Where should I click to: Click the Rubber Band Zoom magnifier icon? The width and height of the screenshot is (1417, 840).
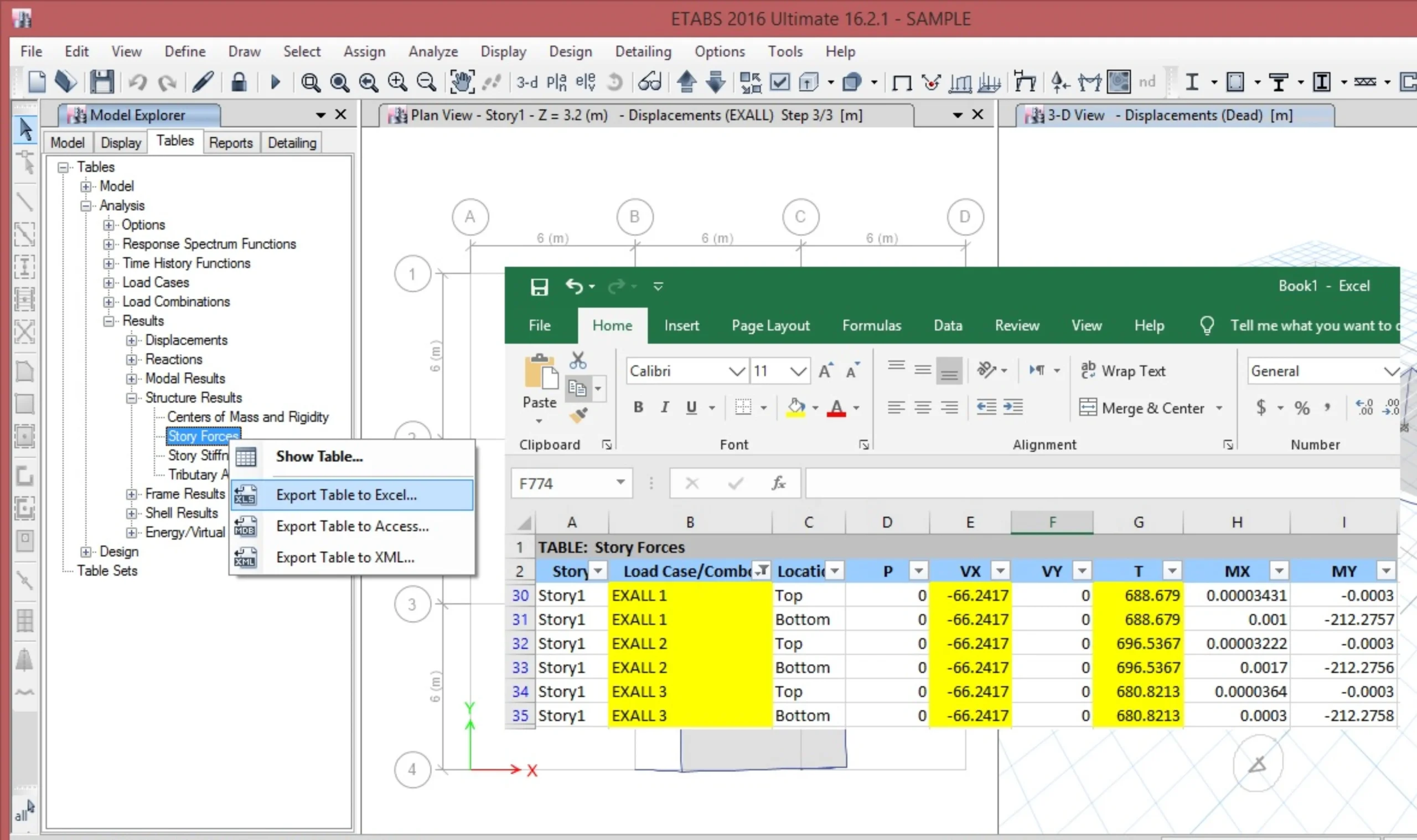click(x=310, y=82)
